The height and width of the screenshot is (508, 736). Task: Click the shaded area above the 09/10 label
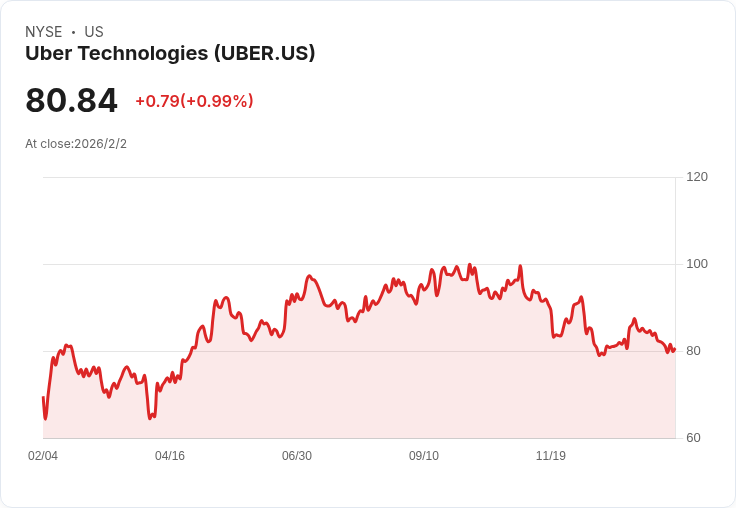click(x=424, y=380)
